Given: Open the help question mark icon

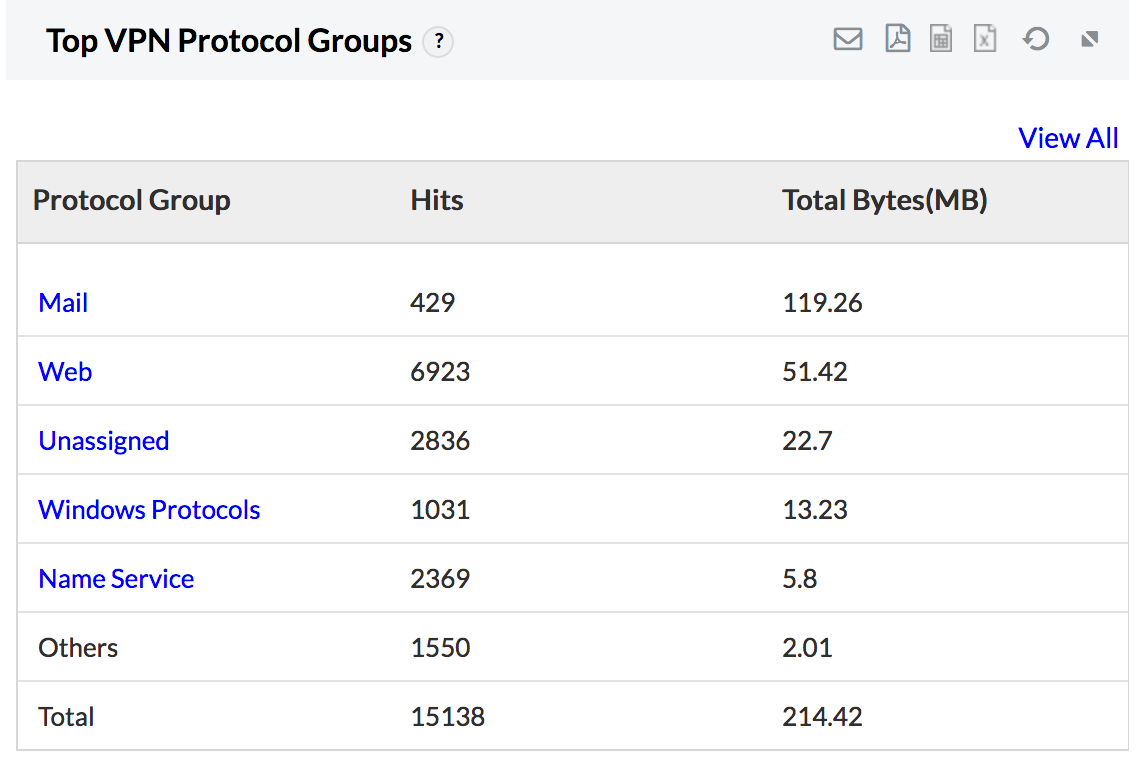Looking at the screenshot, I should tap(438, 42).
